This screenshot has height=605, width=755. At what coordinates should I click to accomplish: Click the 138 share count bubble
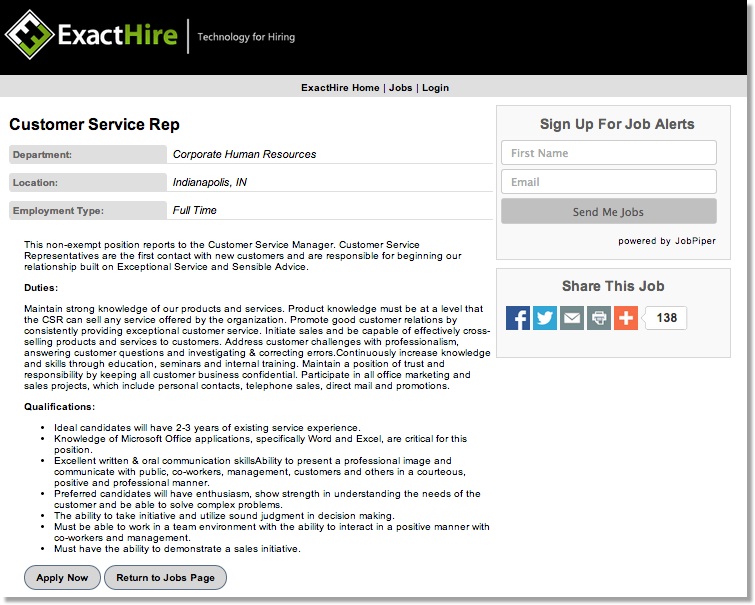point(666,318)
